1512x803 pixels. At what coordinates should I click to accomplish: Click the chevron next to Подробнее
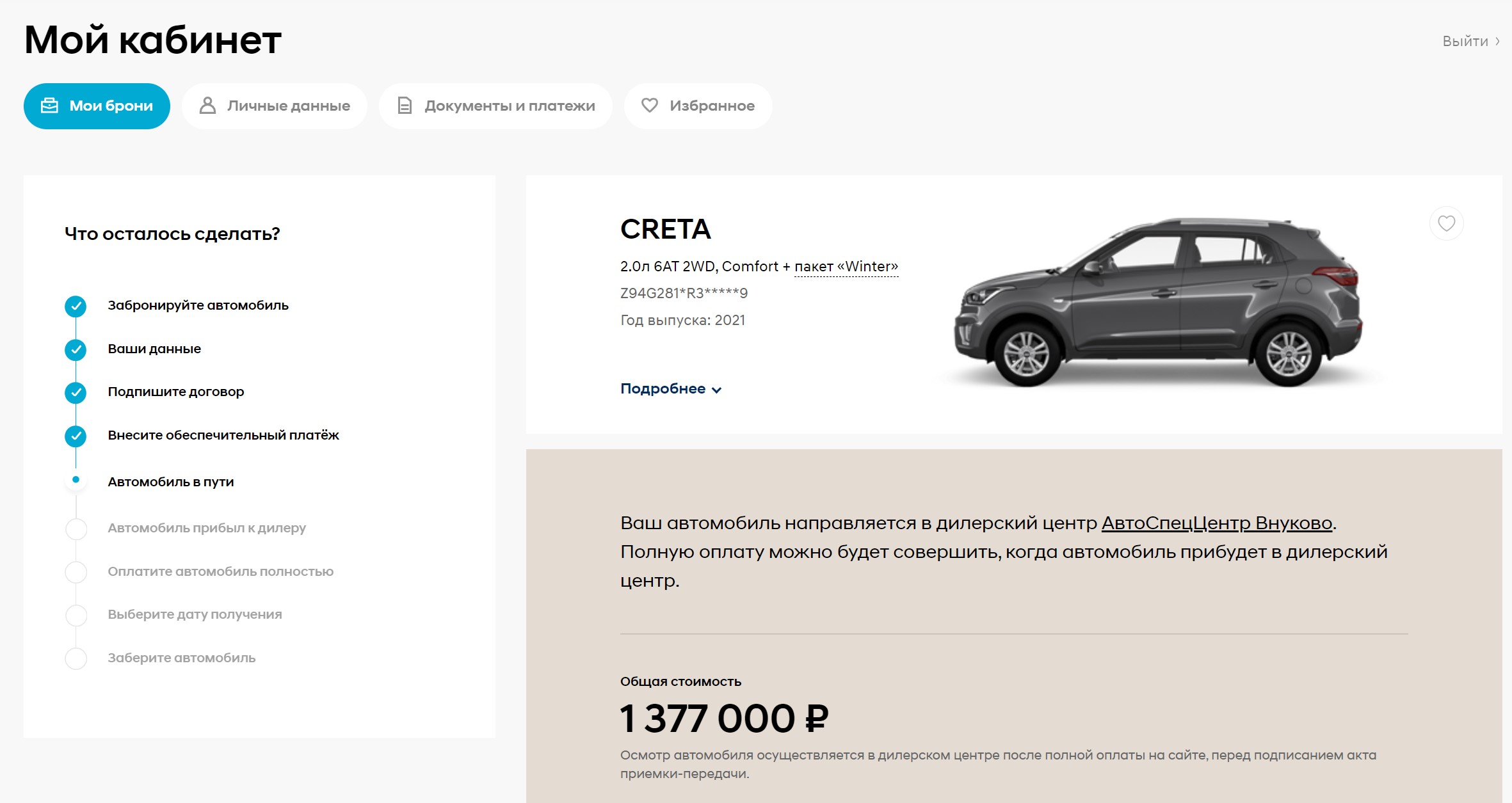pos(716,390)
